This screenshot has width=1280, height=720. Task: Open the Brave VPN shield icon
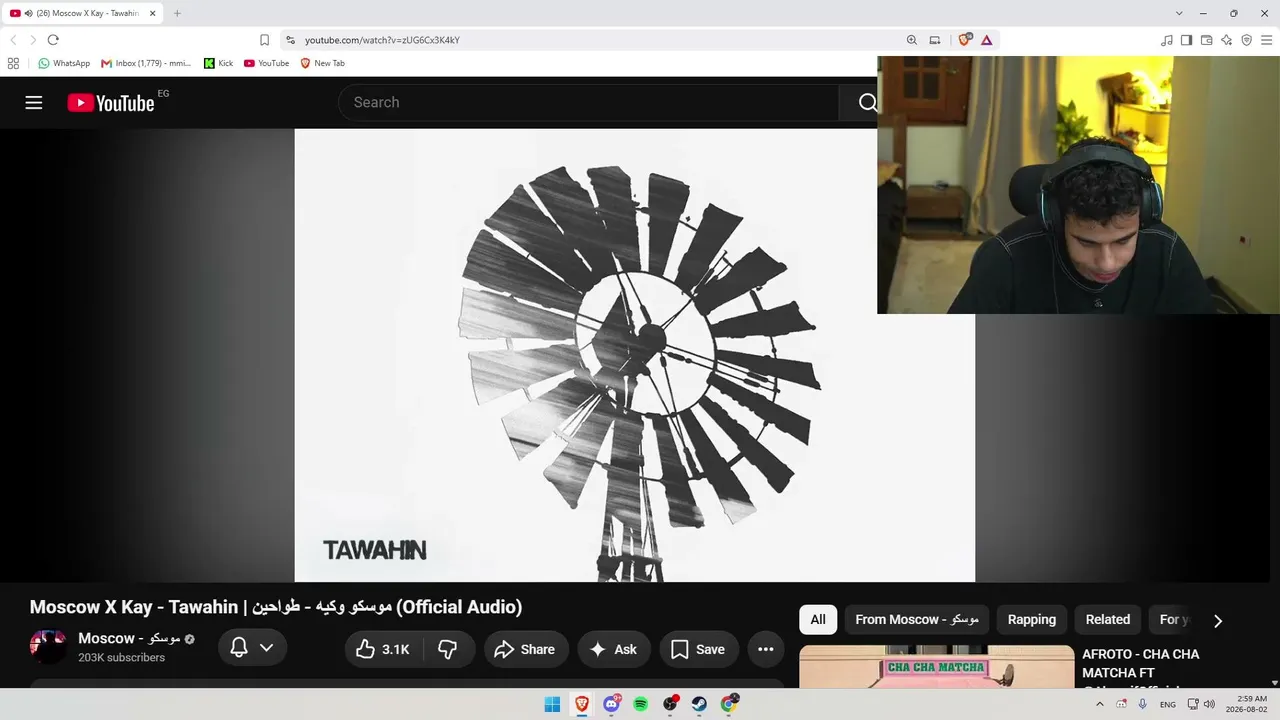point(1247,40)
